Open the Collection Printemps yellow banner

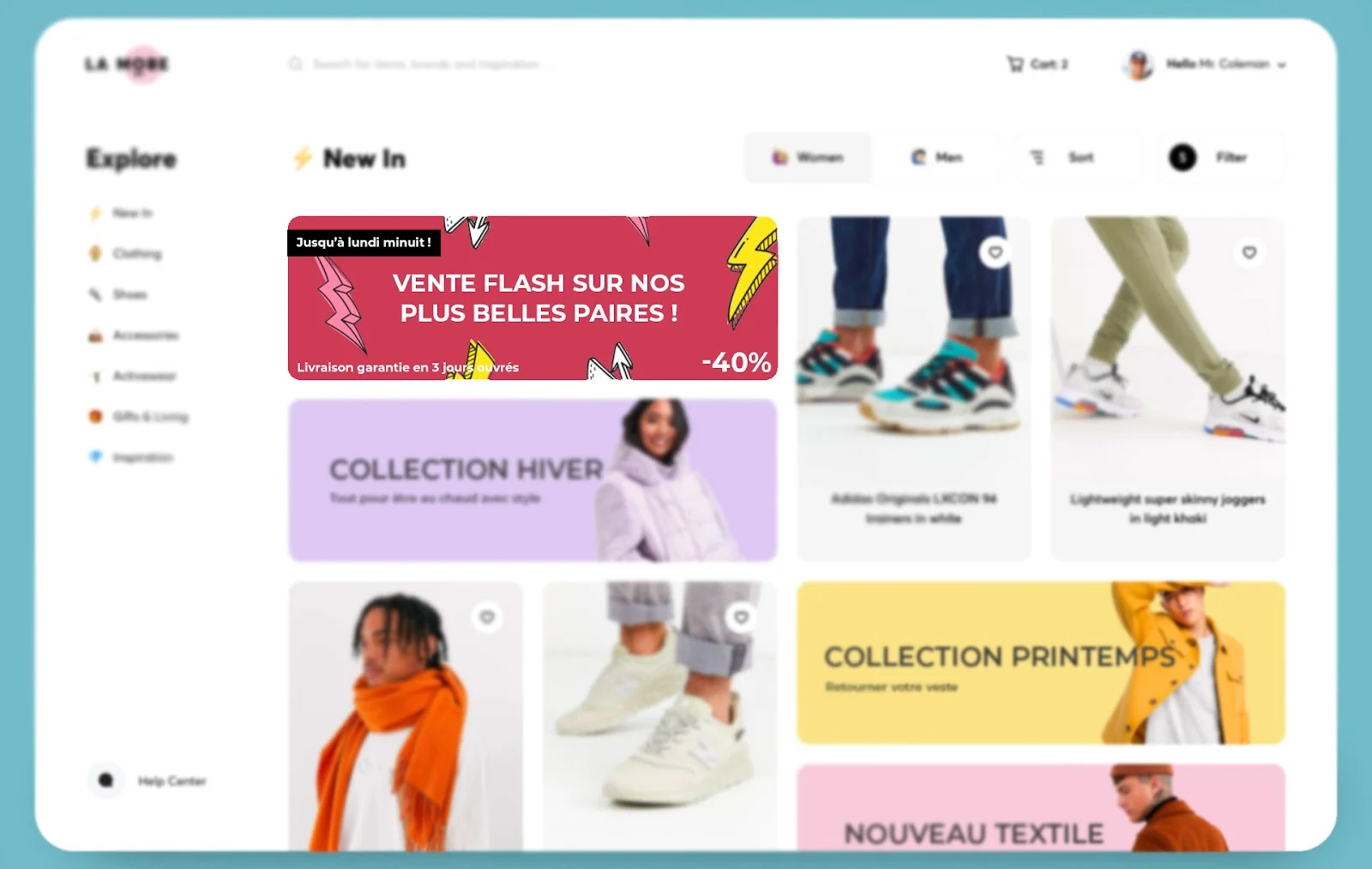1041,663
